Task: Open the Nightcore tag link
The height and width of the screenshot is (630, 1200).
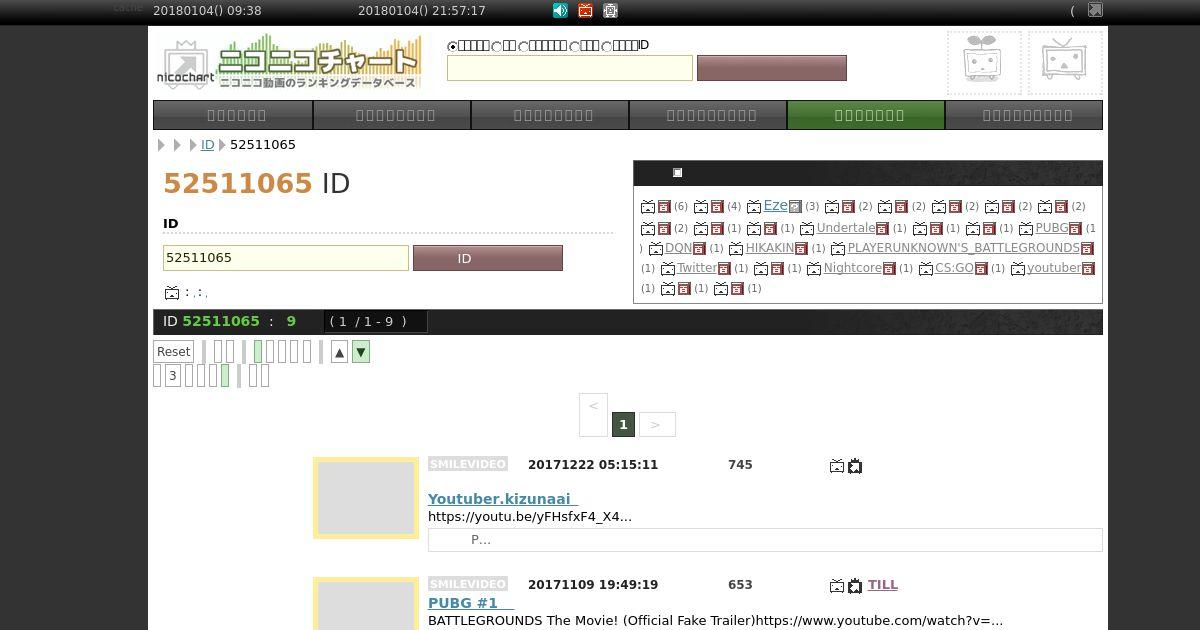Action: 852,268
